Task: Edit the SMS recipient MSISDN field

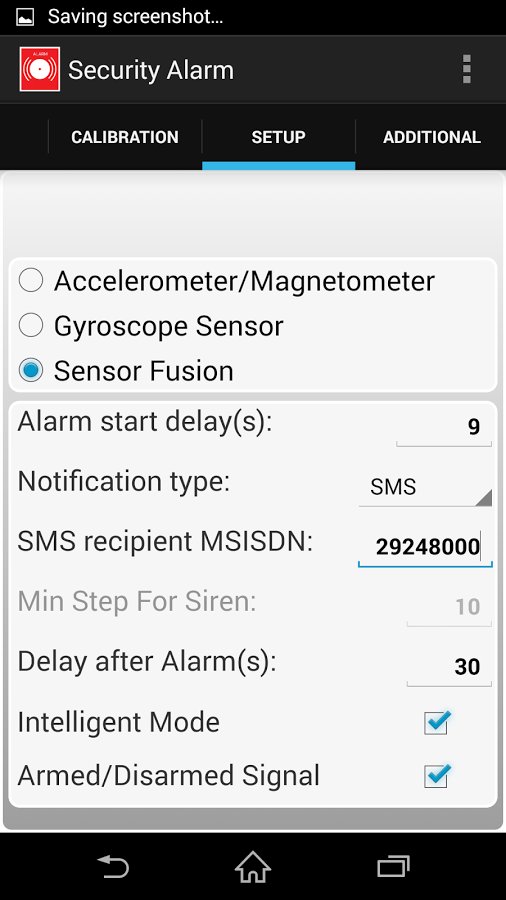Action: (x=425, y=547)
